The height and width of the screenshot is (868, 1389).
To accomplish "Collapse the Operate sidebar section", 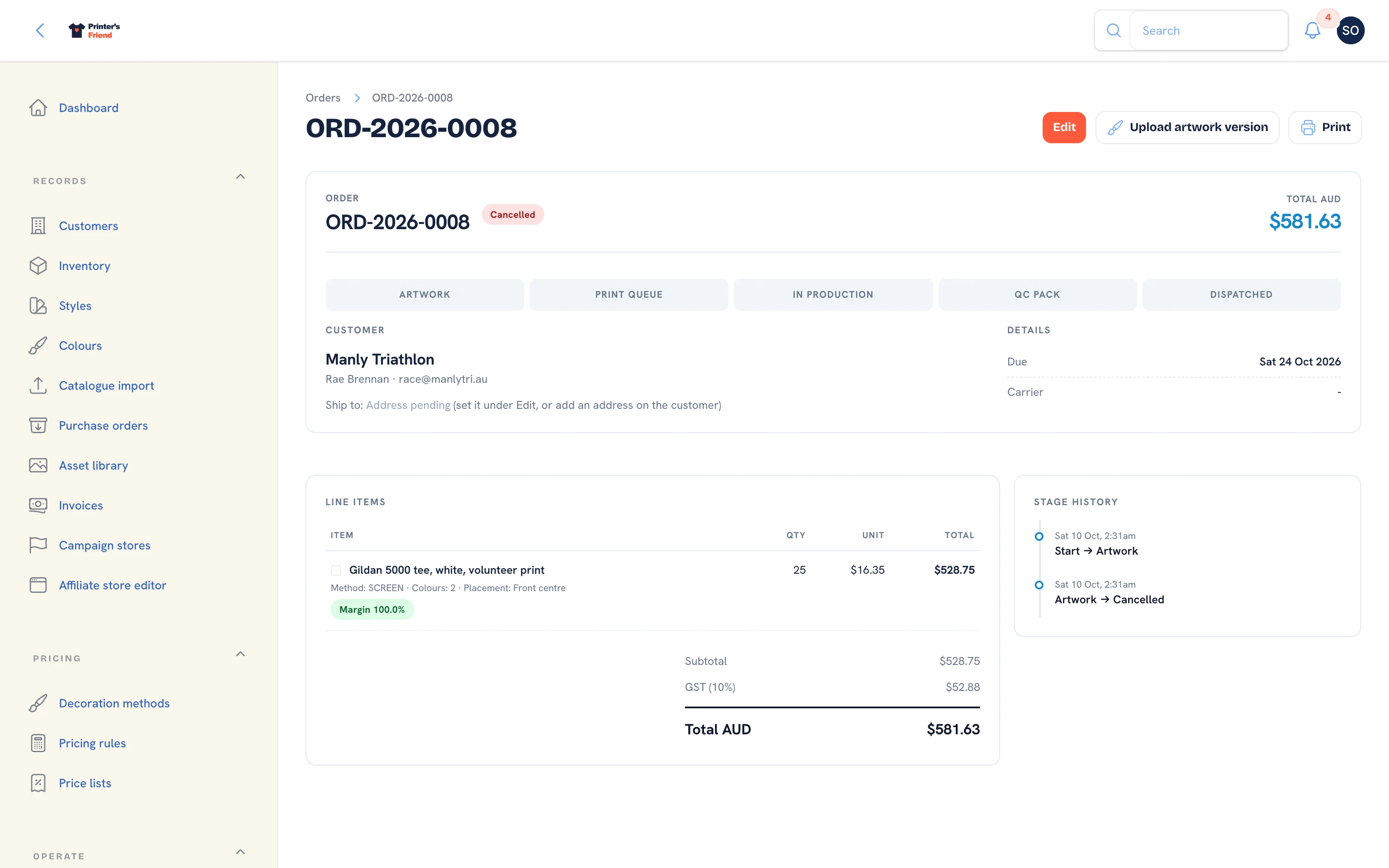I will click(240, 852).
